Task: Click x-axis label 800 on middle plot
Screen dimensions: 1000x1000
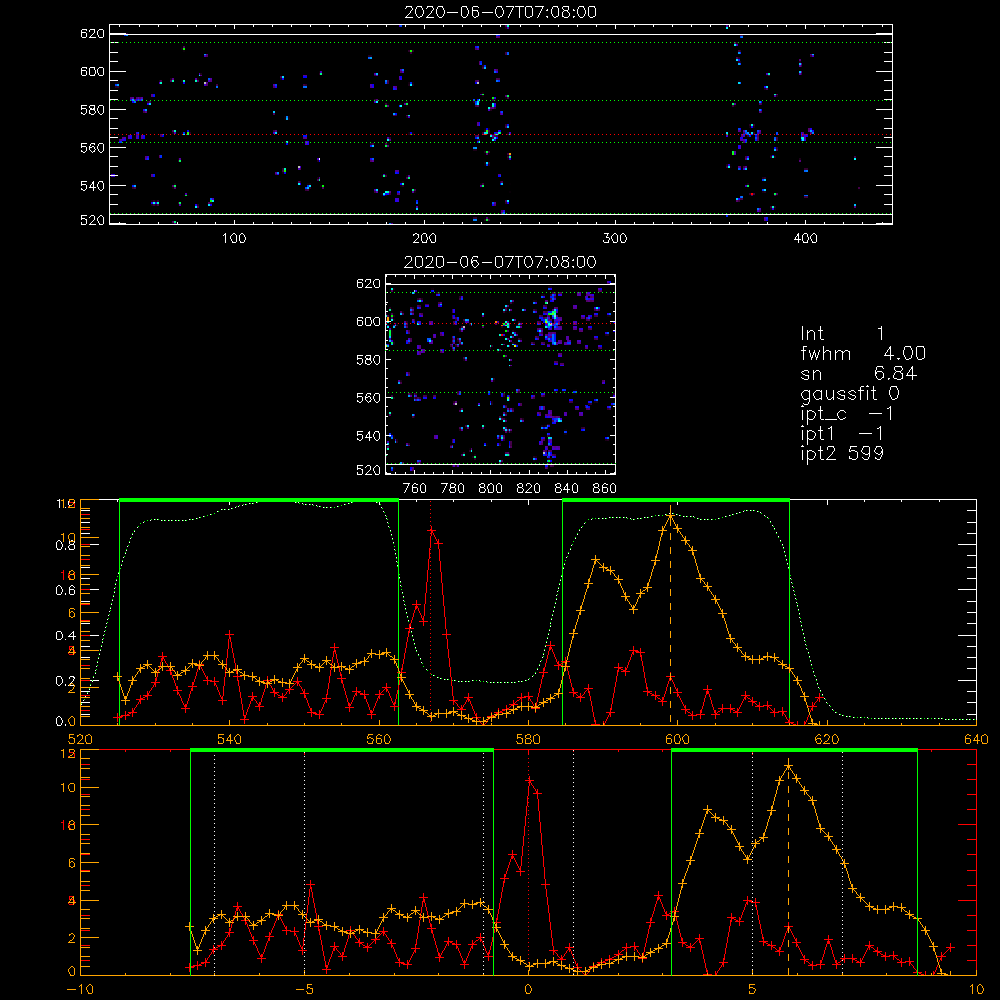Action: [490, 489]
